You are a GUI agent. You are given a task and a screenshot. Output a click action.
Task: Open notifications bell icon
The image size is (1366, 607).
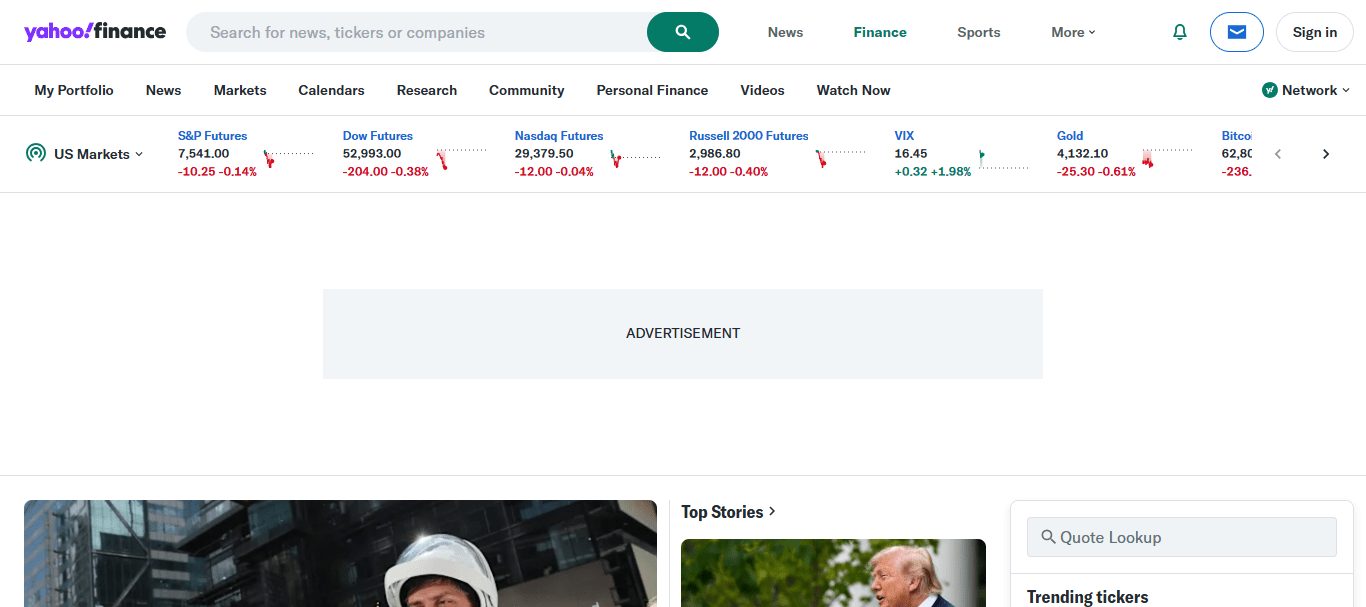1180,32
